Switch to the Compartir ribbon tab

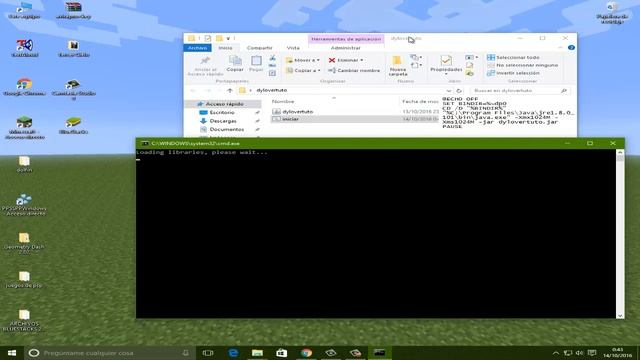coord(260,48)
